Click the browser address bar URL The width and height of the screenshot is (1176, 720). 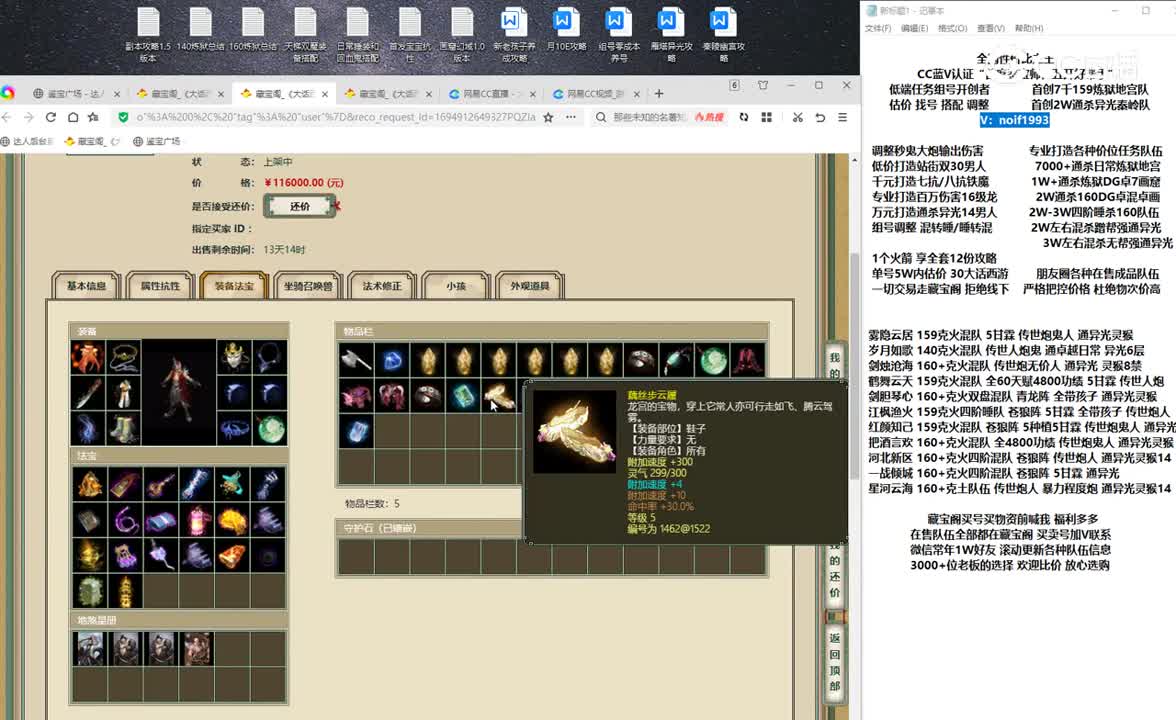335,117
